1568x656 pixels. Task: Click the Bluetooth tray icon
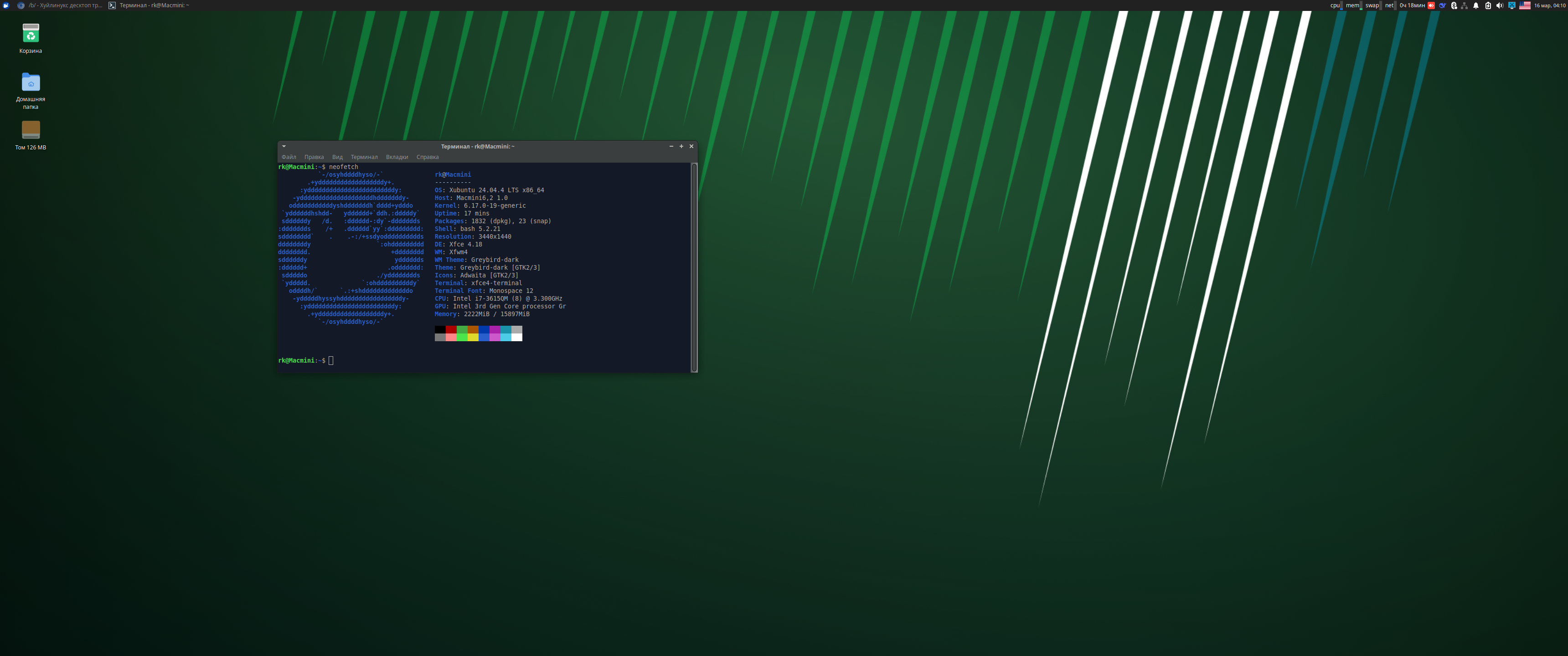1454,5
